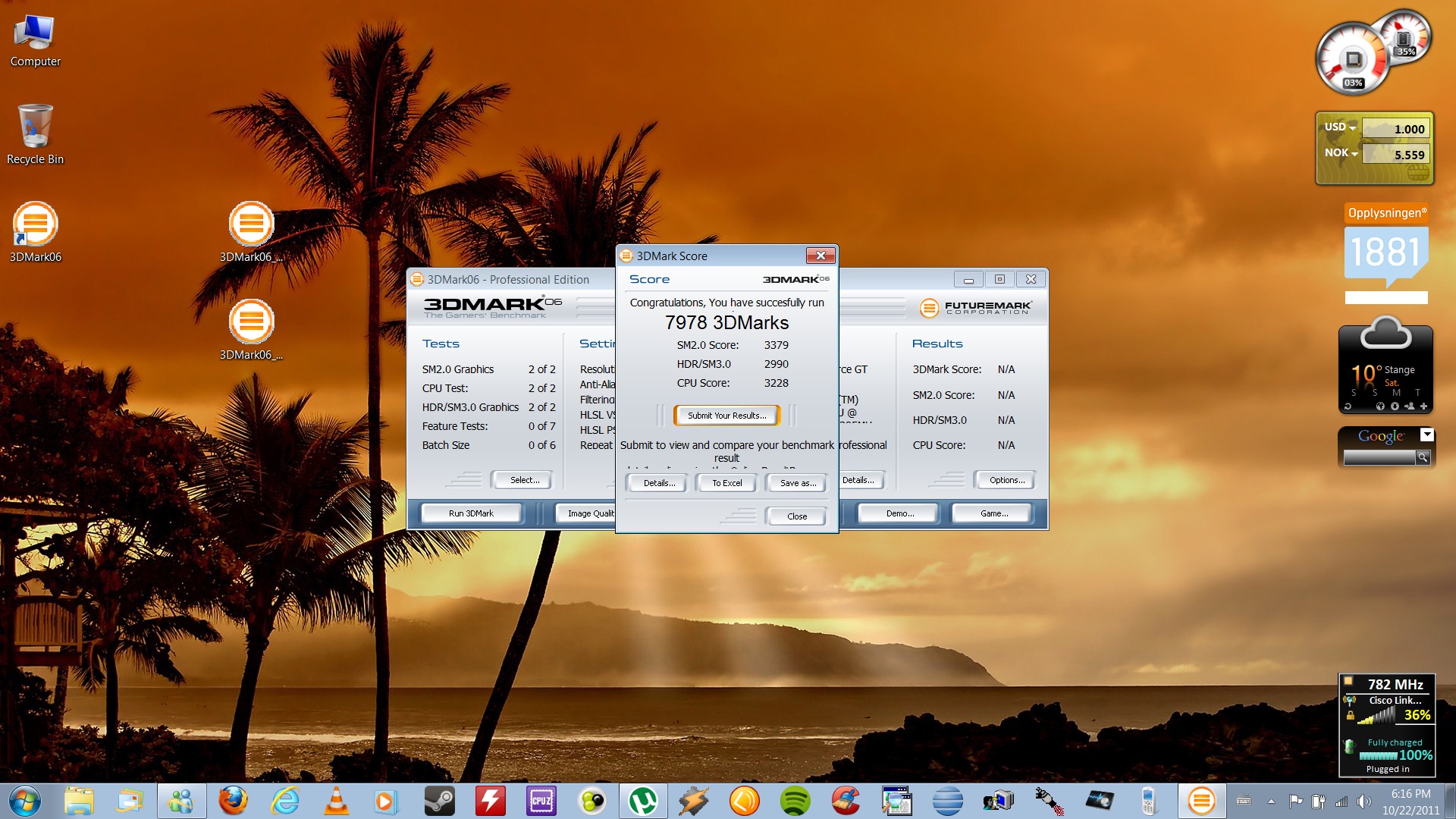Click Save as... in score dialog

tap(798, 483)
